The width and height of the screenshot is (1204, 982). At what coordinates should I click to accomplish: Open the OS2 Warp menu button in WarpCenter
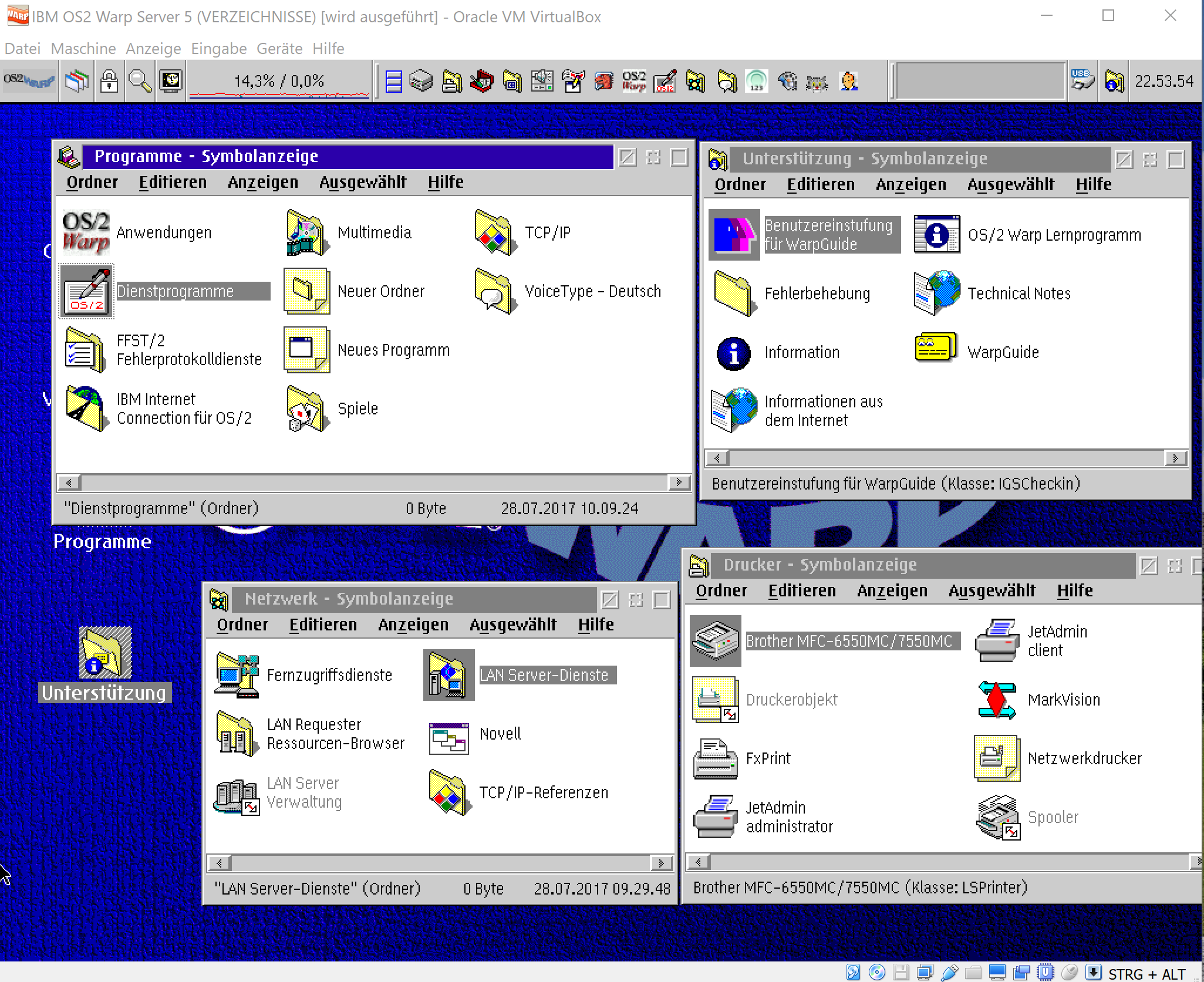(x=29, y=81)
